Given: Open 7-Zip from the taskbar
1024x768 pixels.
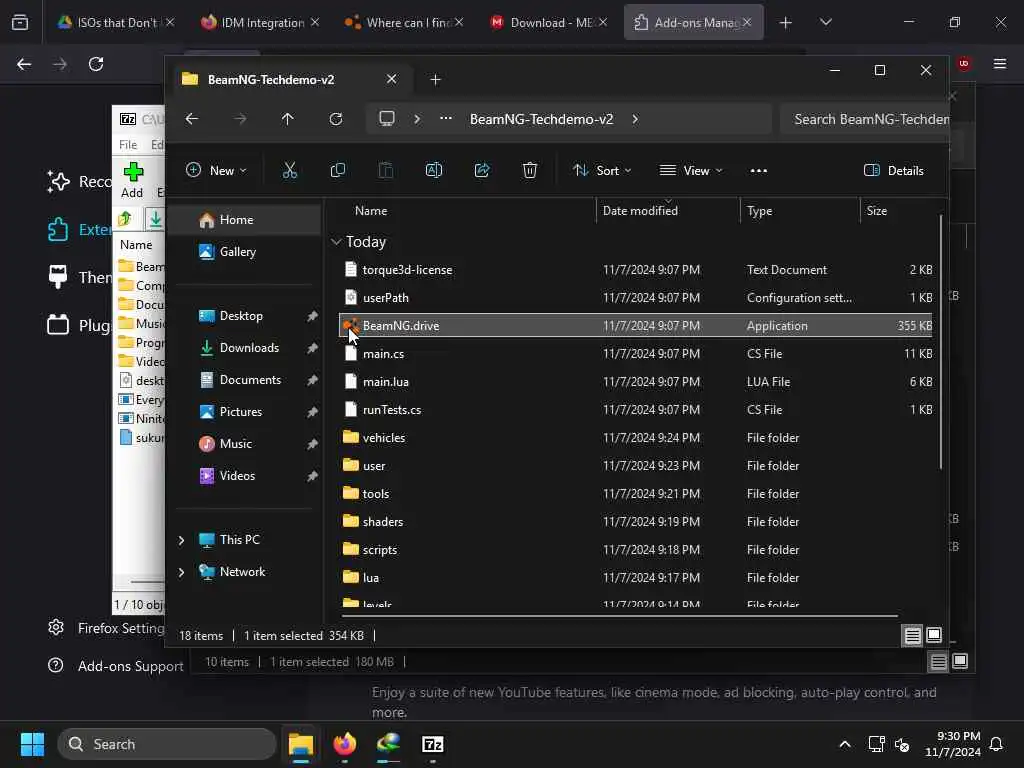Looking at the screenshot, I should 432,744.
